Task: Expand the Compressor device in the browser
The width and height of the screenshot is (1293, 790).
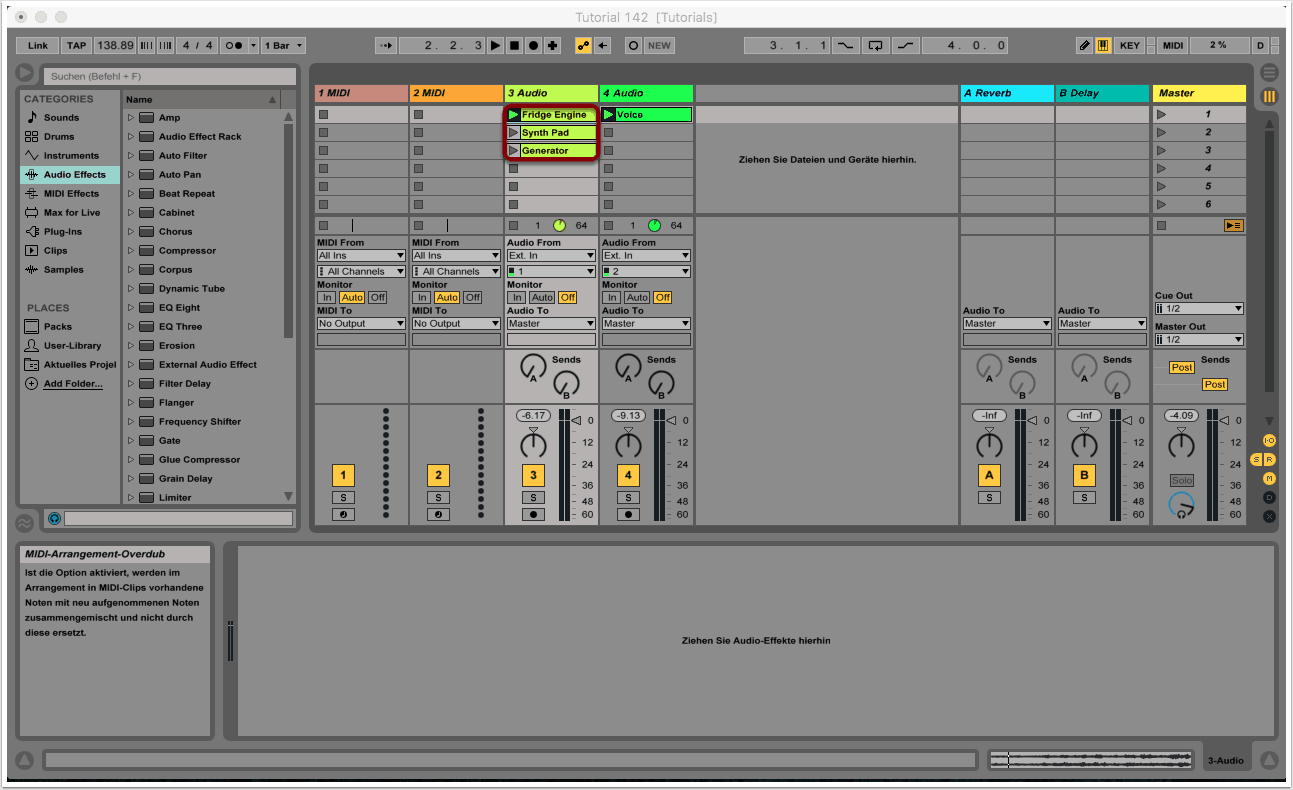Action: pos(130,251)
